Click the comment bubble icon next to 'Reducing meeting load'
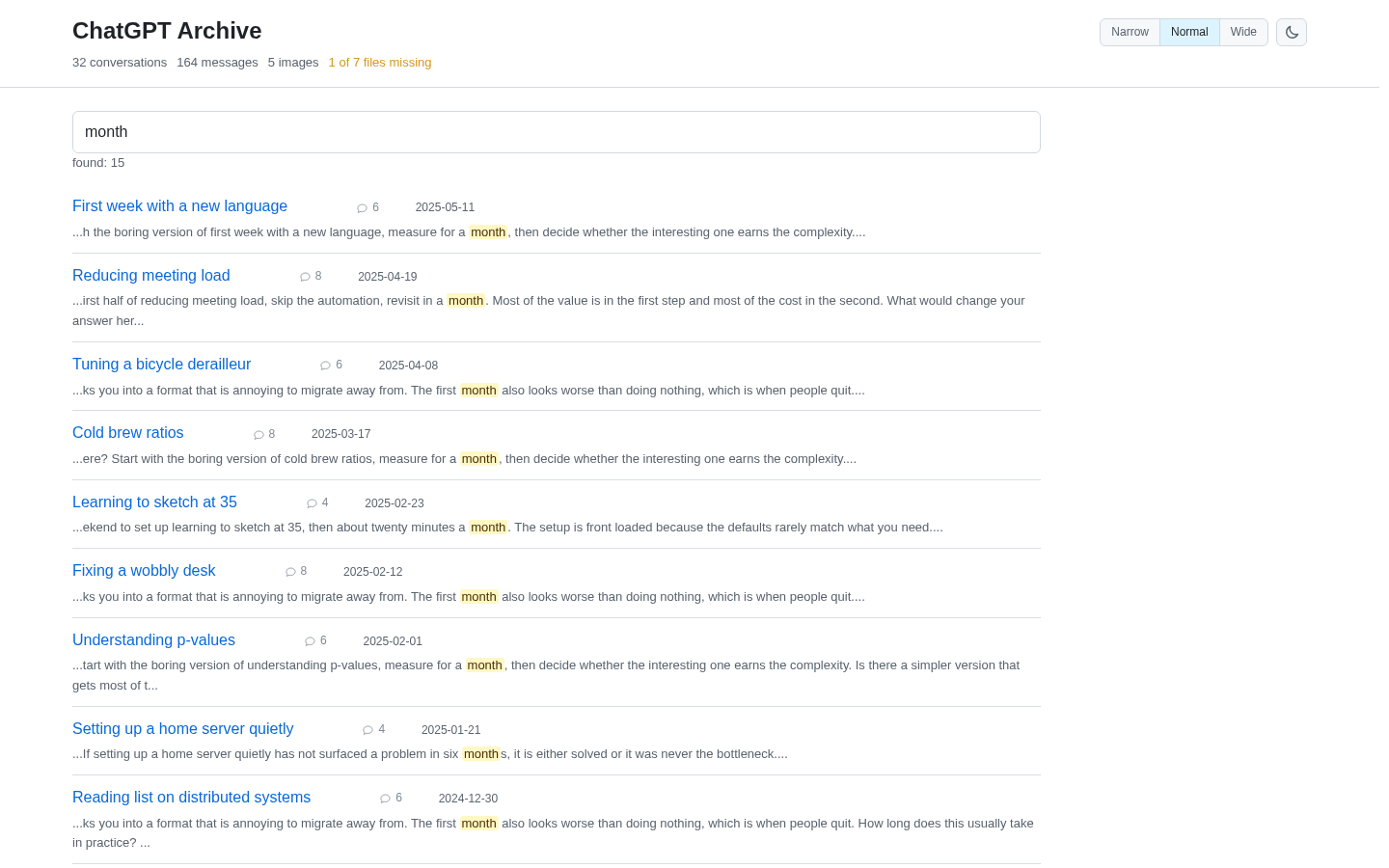 coord(305,277)
